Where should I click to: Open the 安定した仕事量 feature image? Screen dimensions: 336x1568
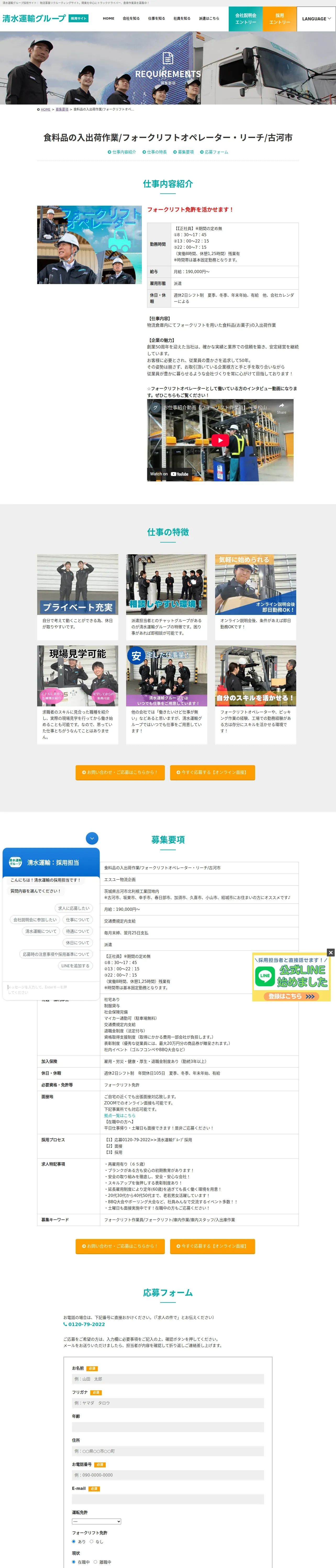(166, 675)
